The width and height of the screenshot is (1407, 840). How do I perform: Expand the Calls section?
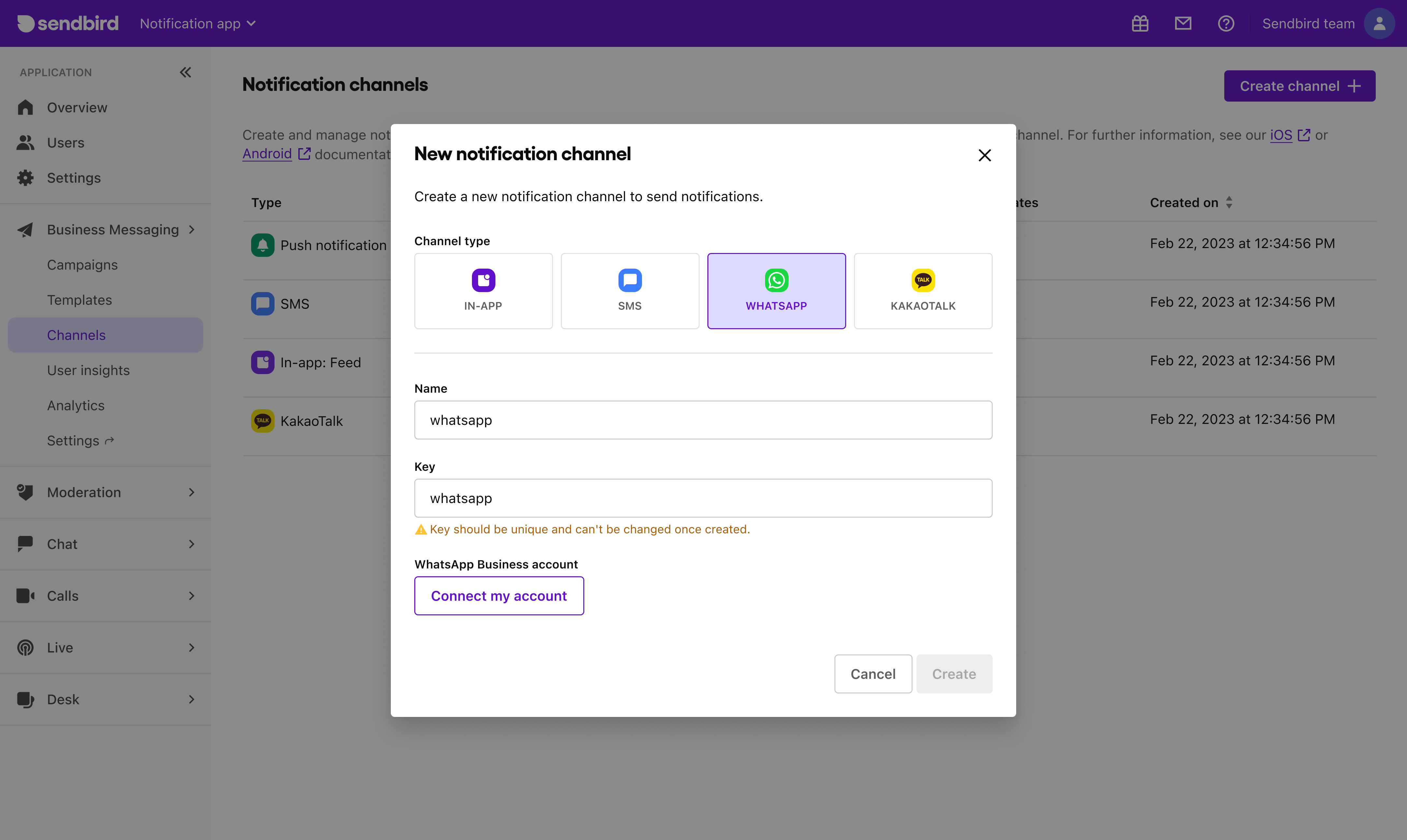tap(106, 595)
